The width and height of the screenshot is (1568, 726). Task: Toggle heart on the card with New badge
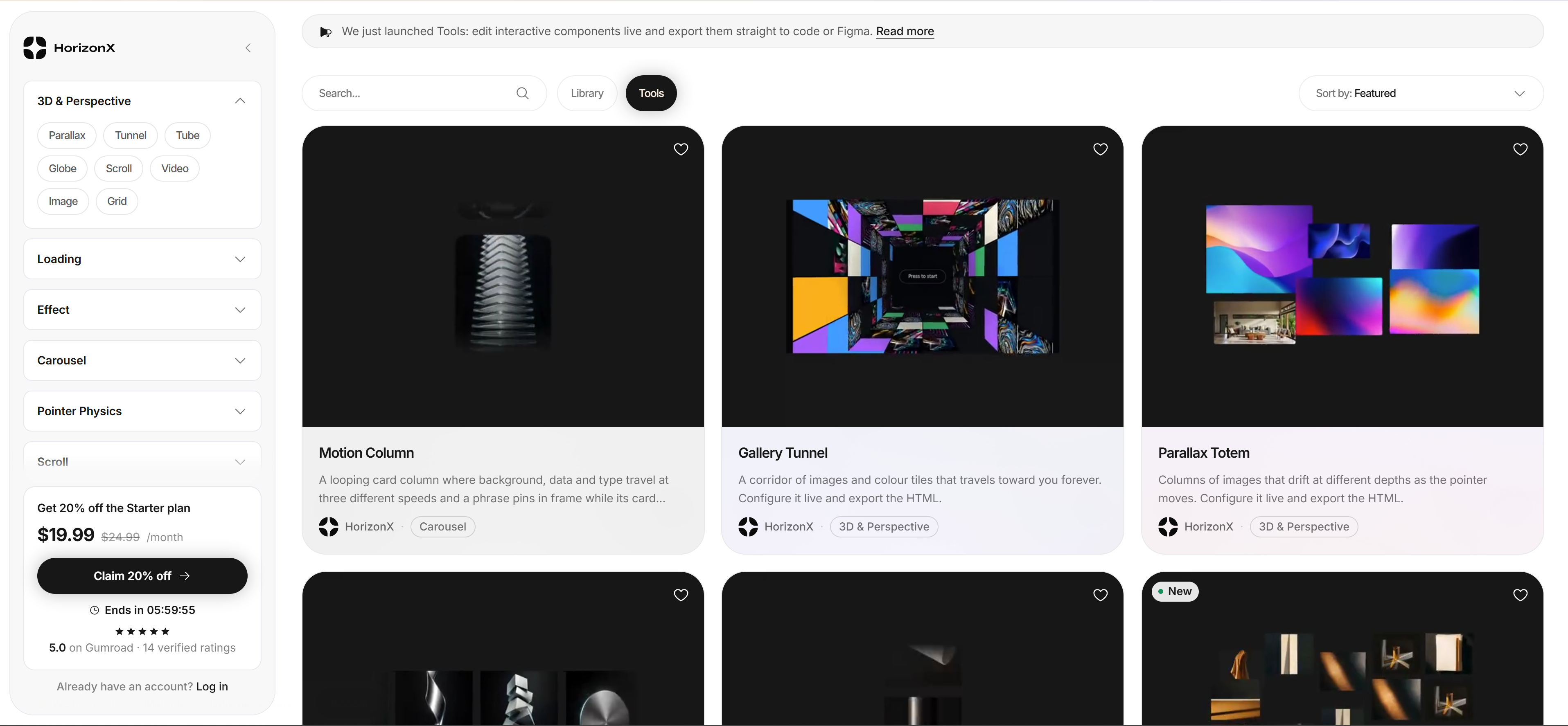(x=1521, y=595)
